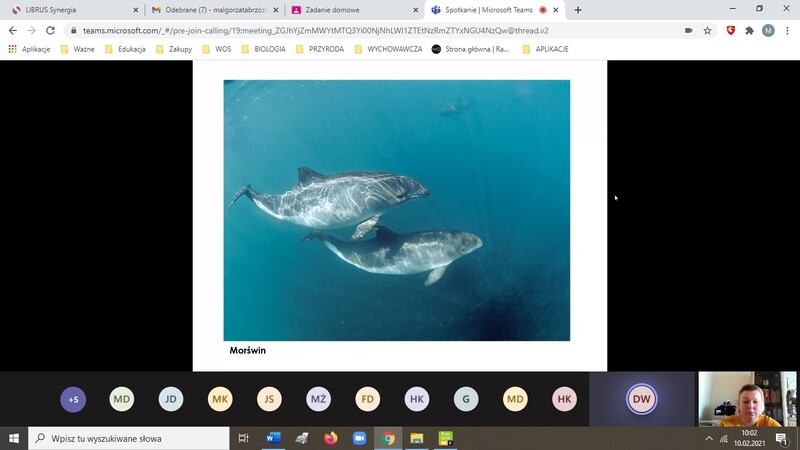This screenshot has height=450, width=800.
Task: Show the +5 hidden participants
Action: pos(73,400)
